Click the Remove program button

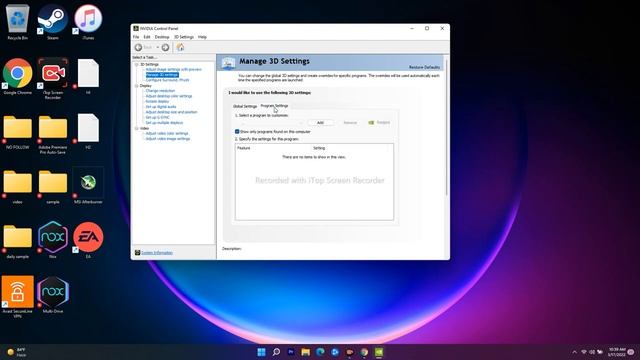pos(350,122)
